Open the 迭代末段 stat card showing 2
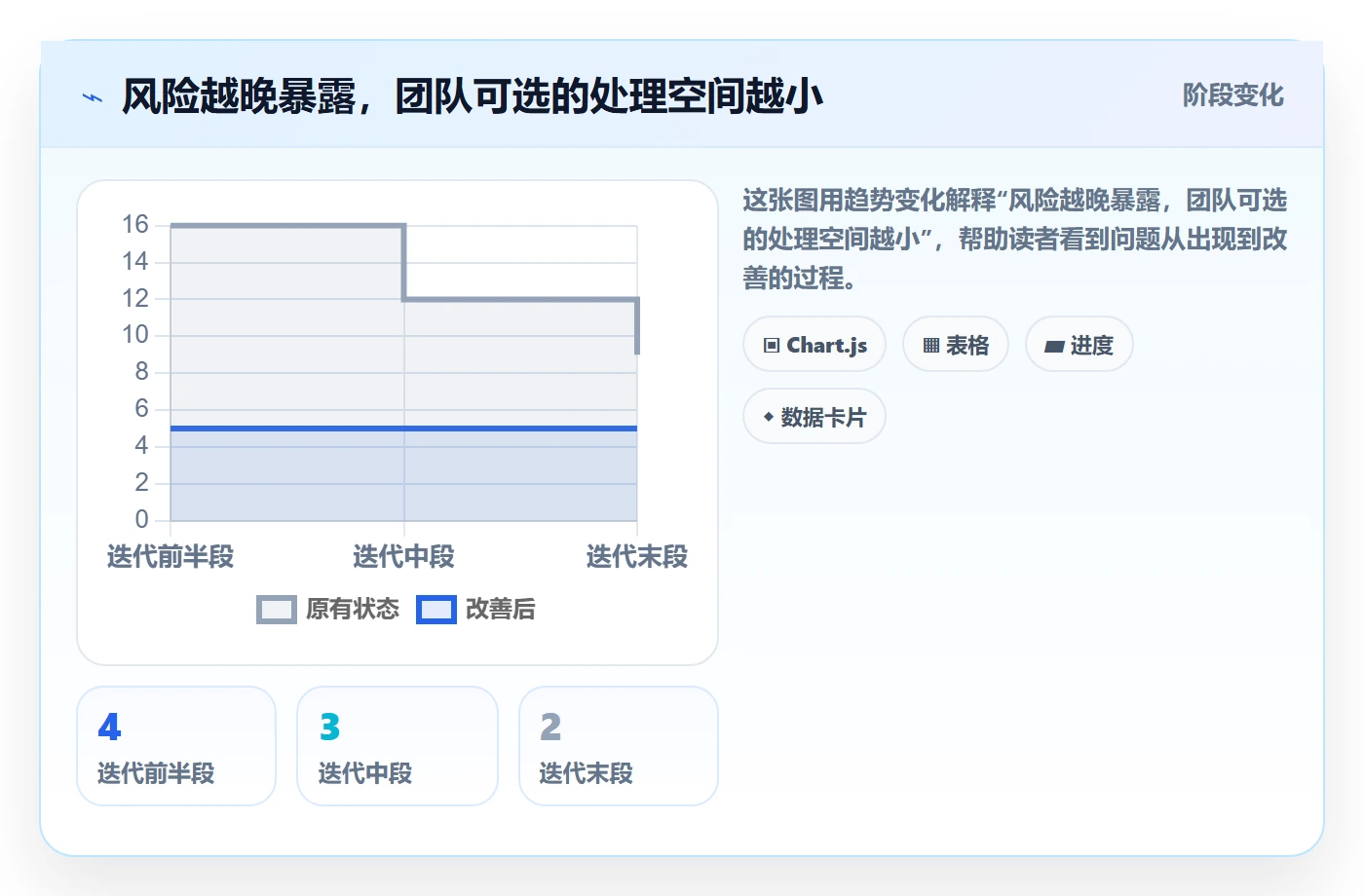The height and width of the screenshot is (896, 1364). (619, 746)
